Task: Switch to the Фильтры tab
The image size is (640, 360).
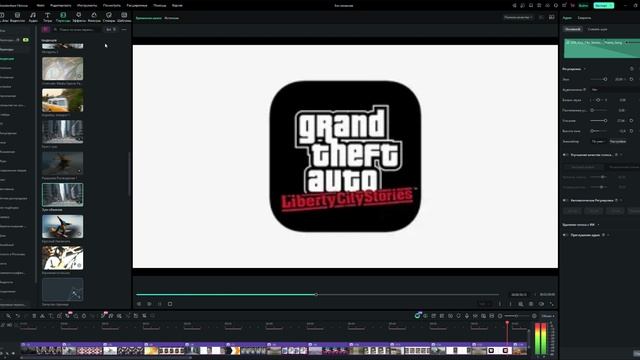Action: point(94,17)
